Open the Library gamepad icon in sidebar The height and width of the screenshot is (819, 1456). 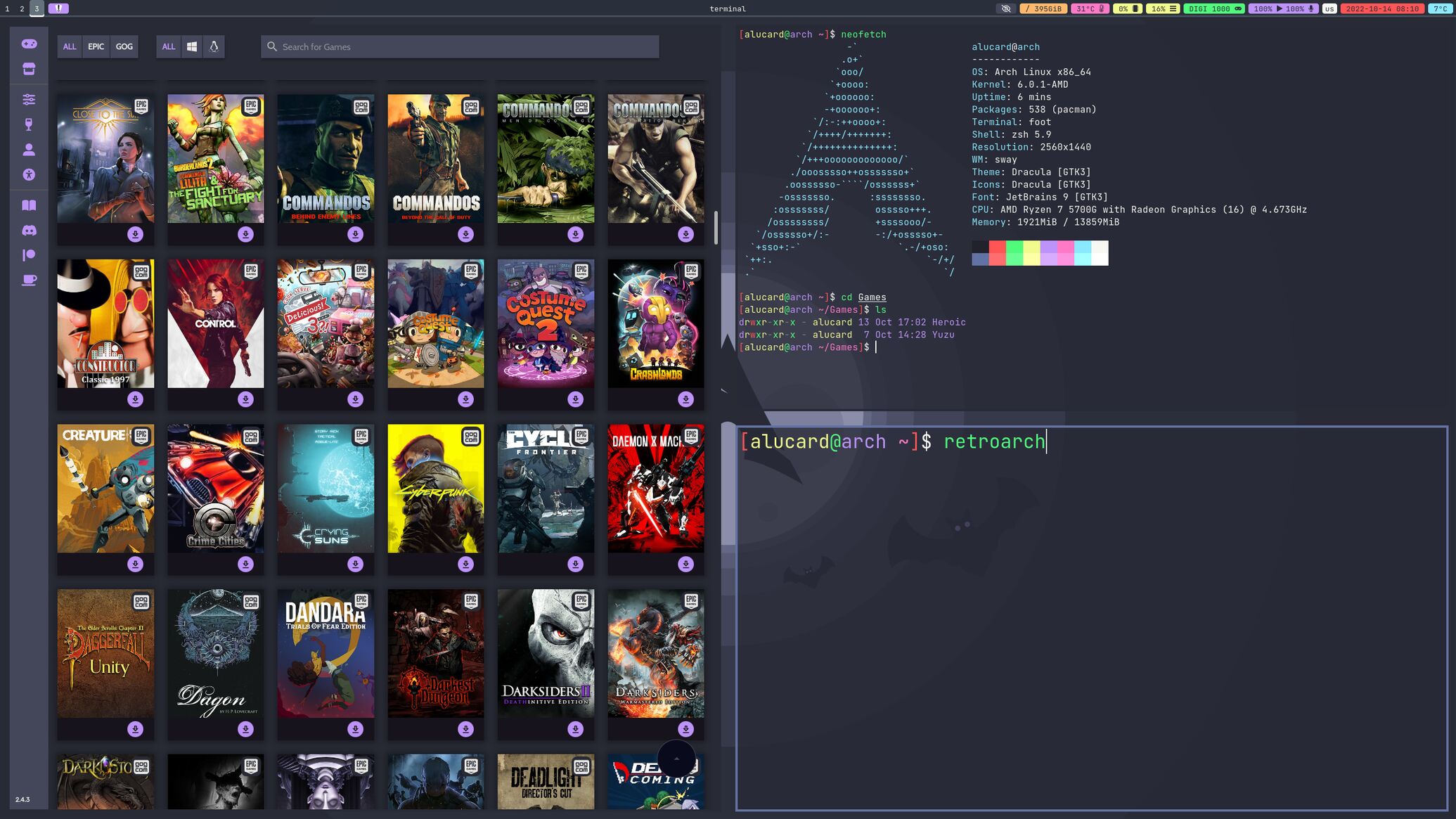point(29,44)
